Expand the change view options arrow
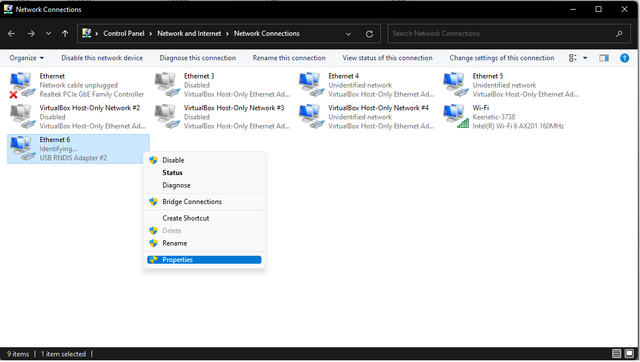The image size is (640, 362). point(585,58)
